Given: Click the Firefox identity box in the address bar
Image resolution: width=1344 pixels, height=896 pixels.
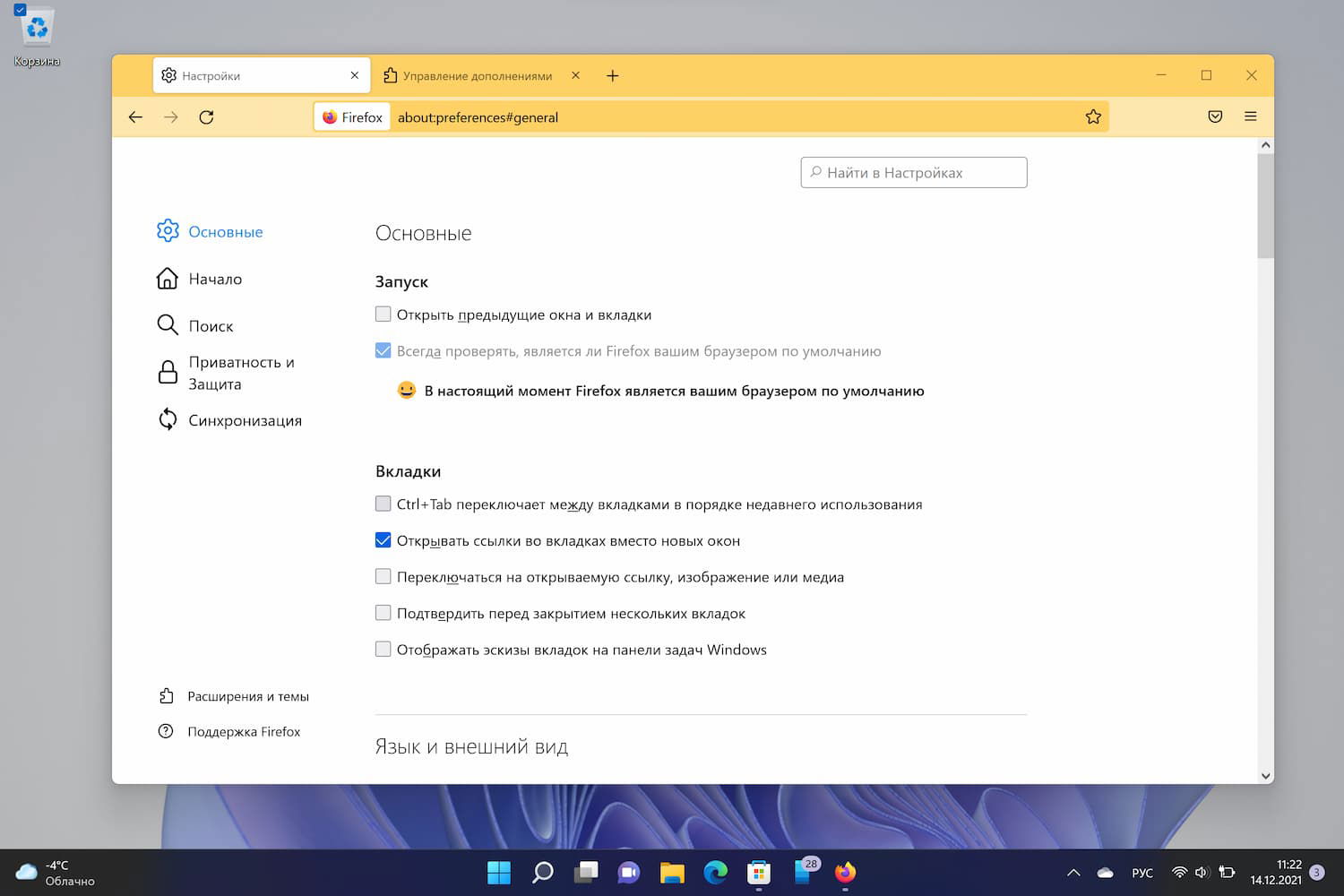Looking at the screenshot, I should [353, 117].
